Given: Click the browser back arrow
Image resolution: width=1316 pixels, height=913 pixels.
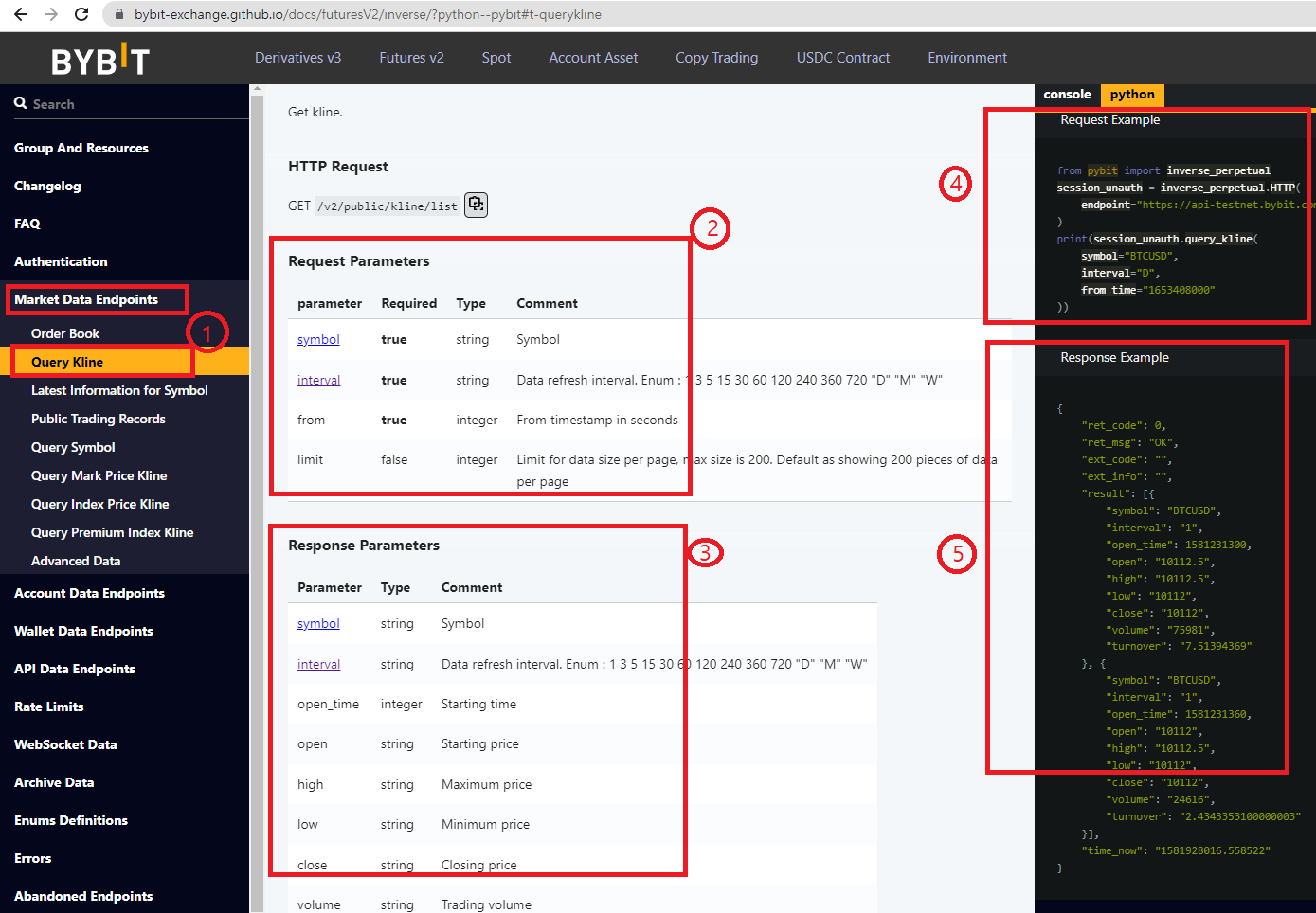Looking at the screenshot, I should coord(20,14).
